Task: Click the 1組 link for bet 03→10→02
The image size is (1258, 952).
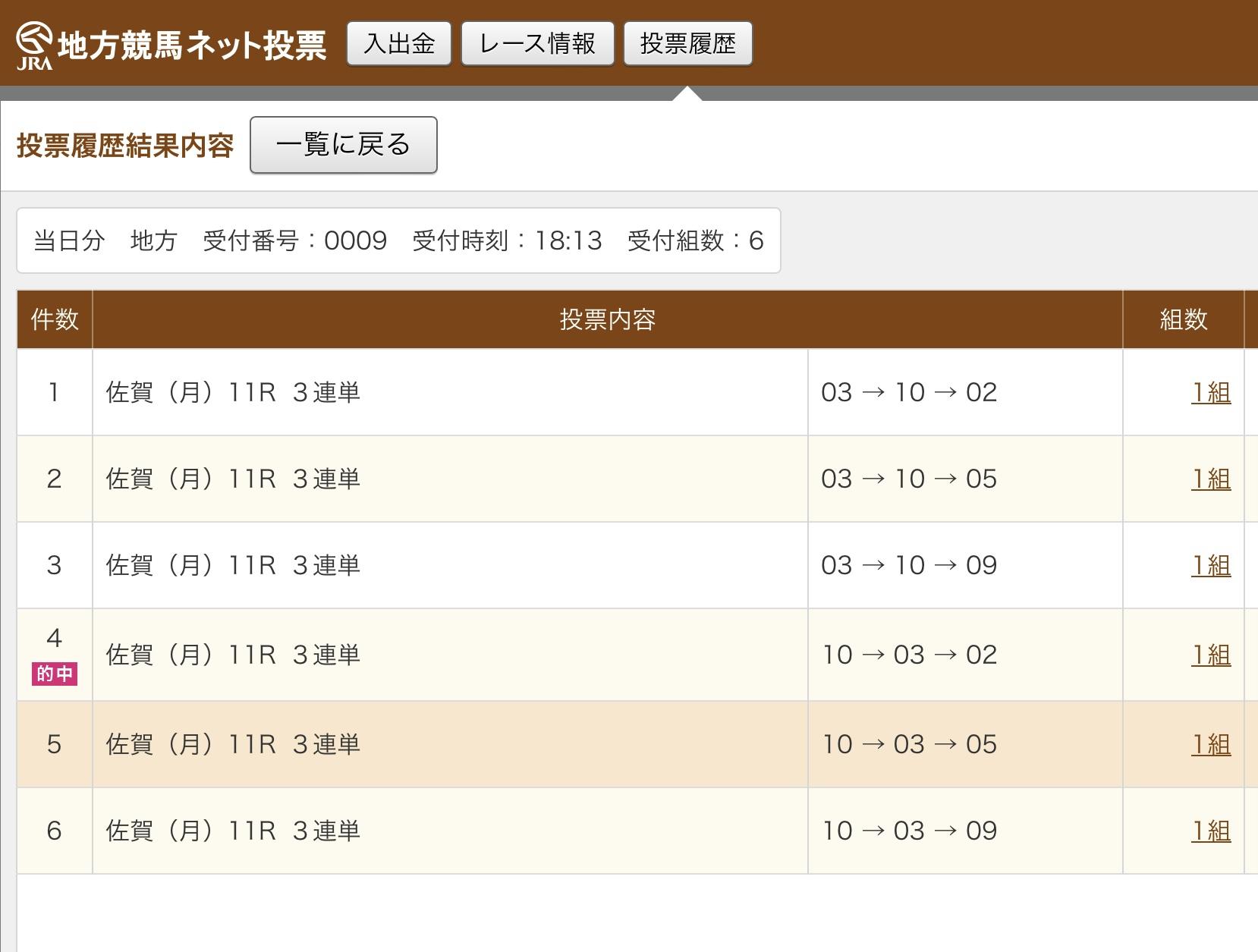Action: click(1210, 393)
